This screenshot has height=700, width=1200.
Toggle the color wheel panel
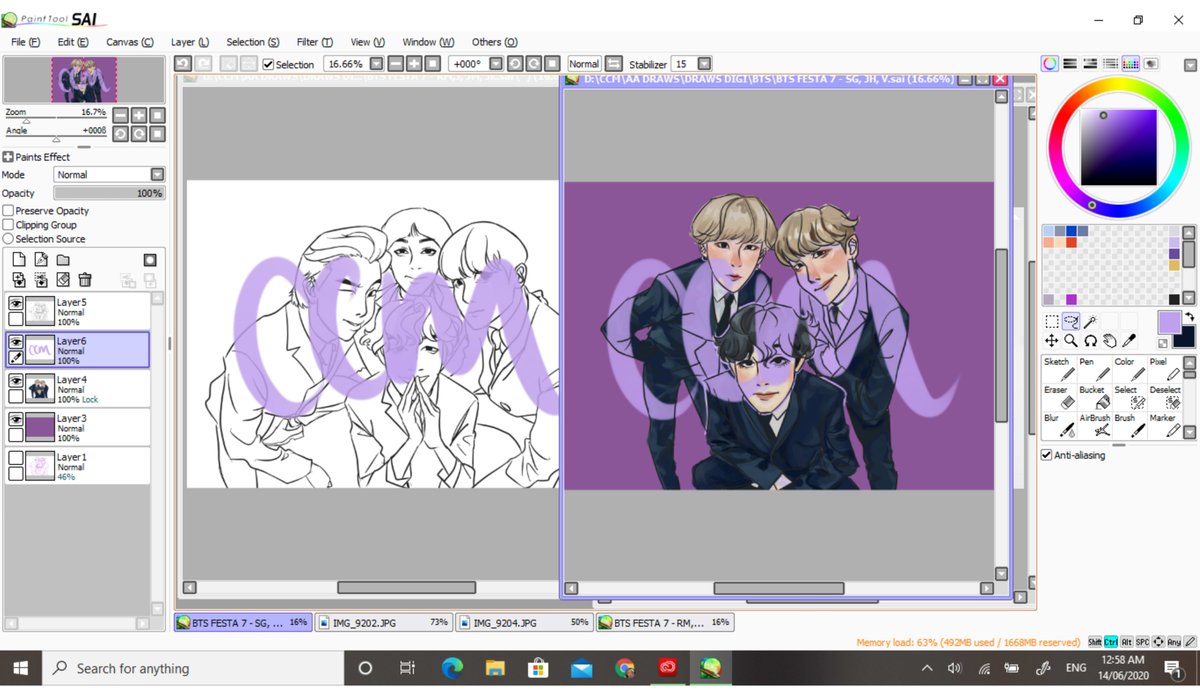coord(1050,63)
